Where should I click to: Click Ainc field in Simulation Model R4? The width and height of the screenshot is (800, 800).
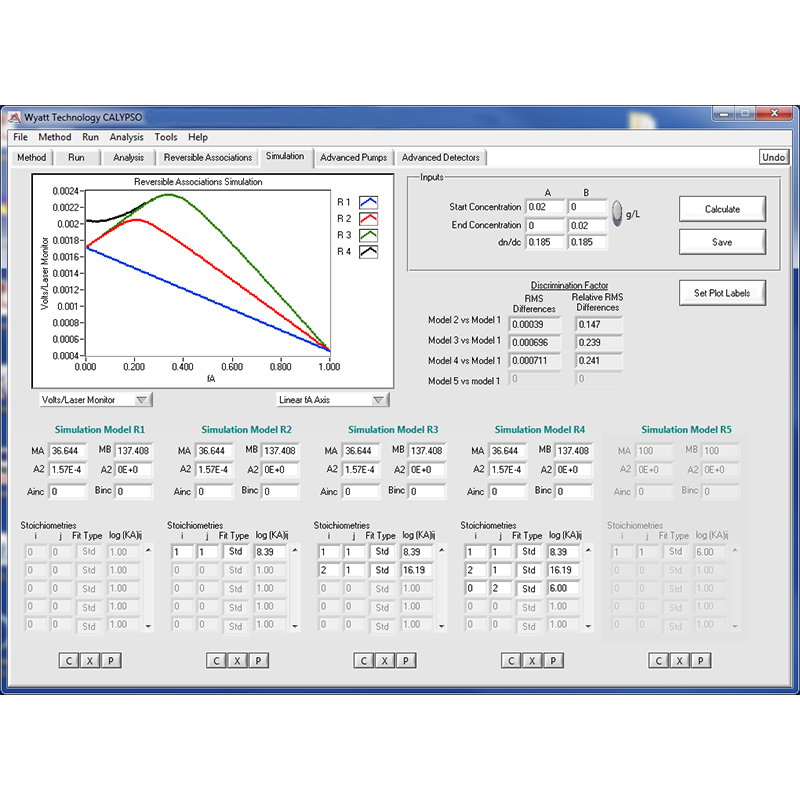(x=508, y=491)
